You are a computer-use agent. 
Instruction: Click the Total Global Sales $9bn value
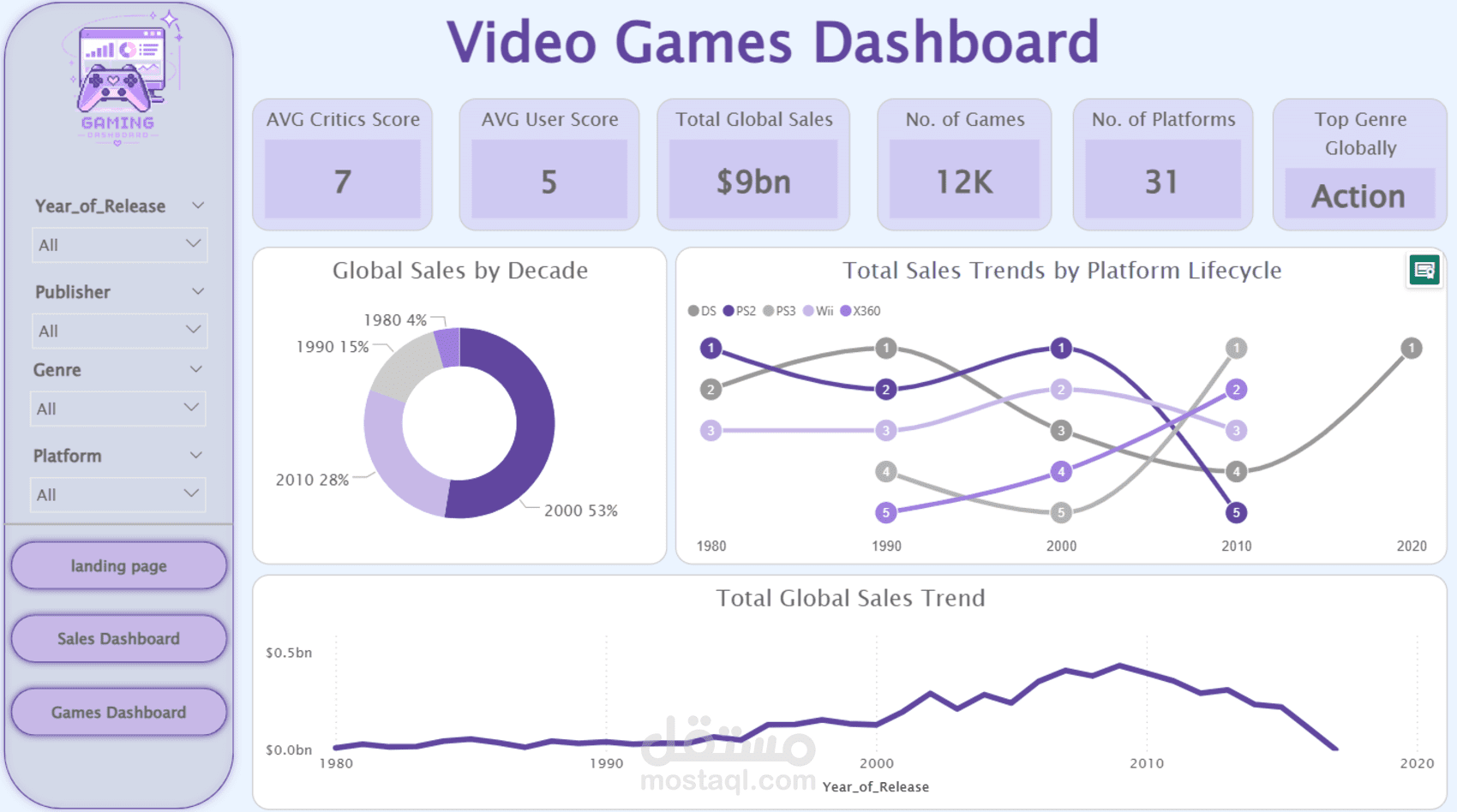click(x=753, y=182)
